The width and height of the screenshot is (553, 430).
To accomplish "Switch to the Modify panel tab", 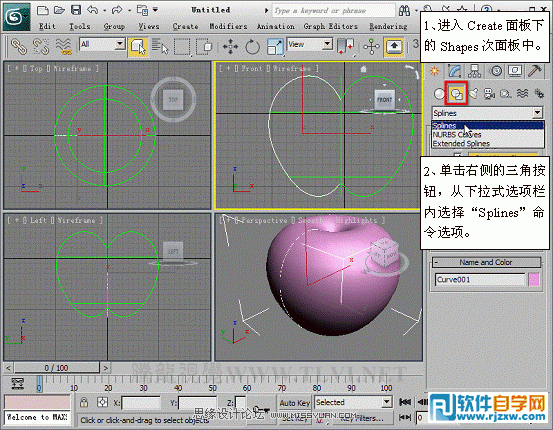I will click(455, 71).
